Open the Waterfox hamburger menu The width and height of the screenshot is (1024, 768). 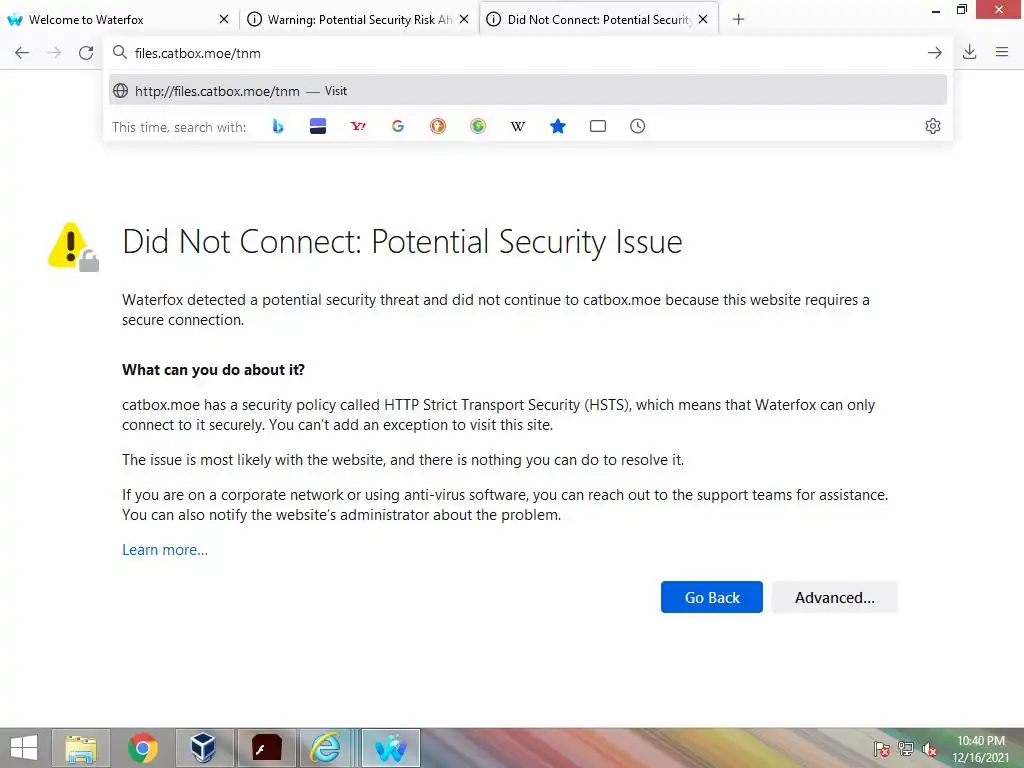click(1002, 52)
